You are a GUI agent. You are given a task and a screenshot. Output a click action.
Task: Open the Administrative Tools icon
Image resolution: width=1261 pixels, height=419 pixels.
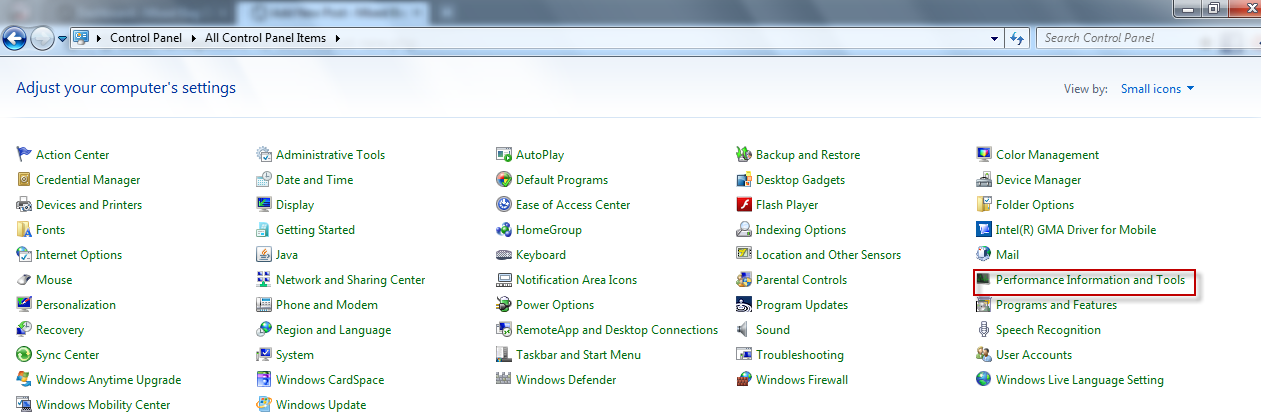[265, 155]
